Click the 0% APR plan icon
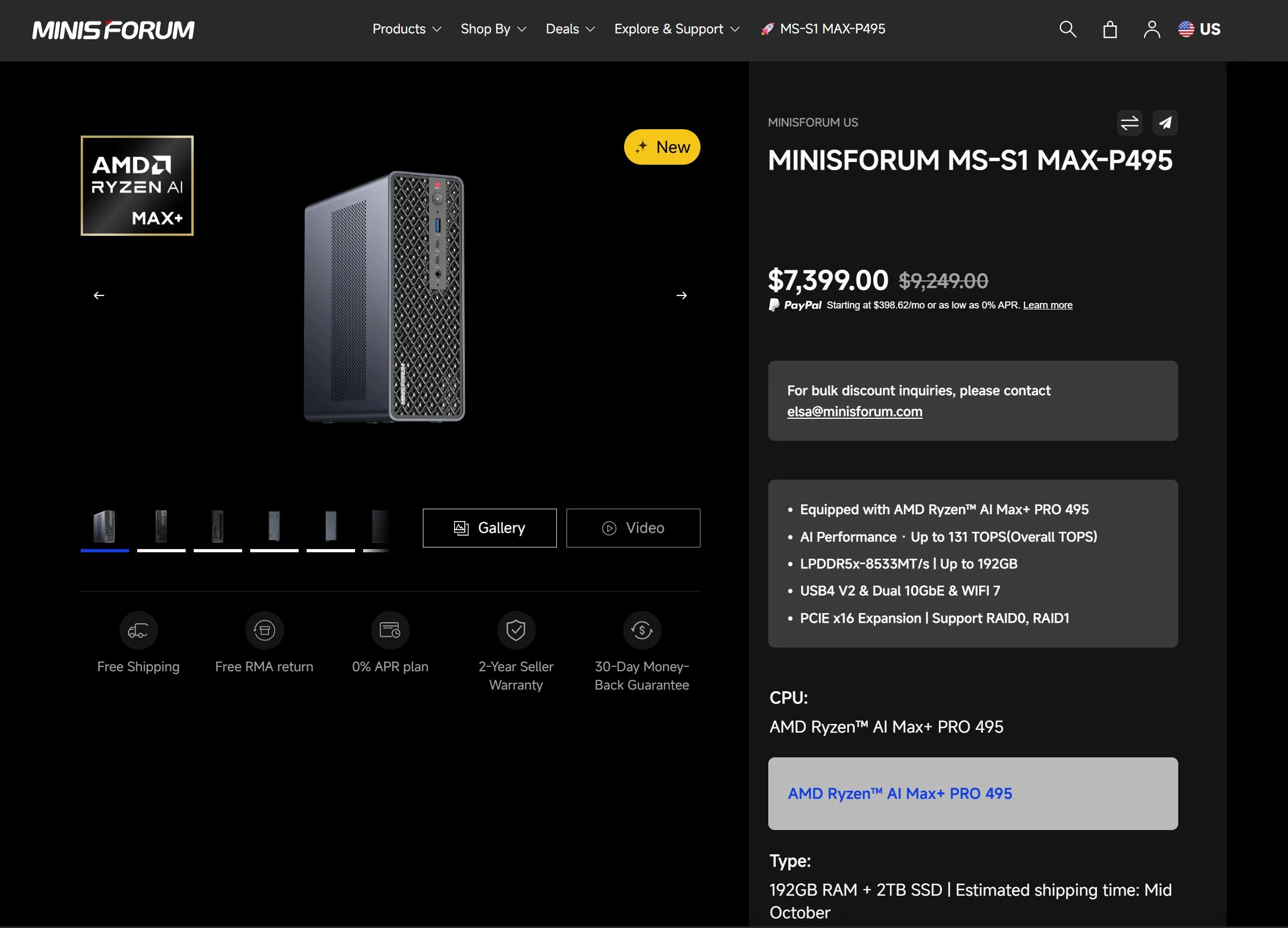1288x928 pixels. (390, 630)
